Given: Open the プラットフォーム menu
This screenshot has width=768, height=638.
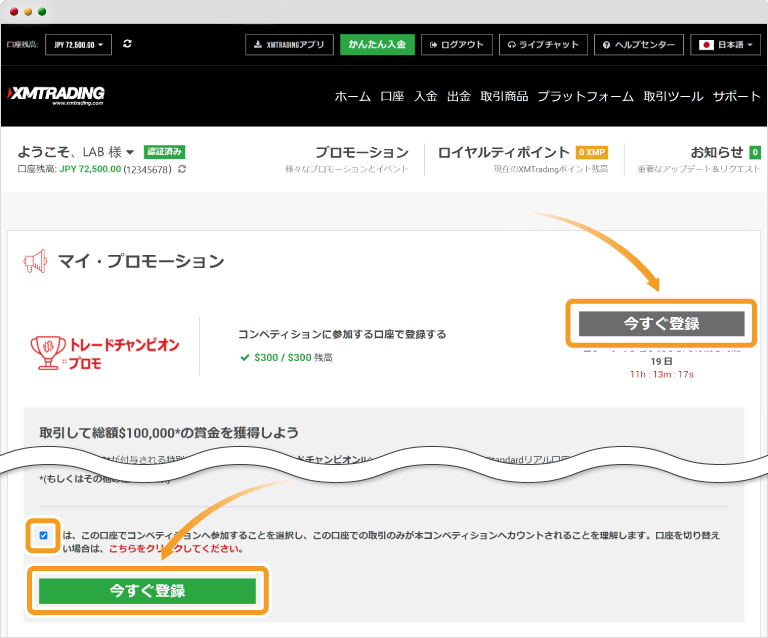Looking at the screenshot, I should [586, 96].
